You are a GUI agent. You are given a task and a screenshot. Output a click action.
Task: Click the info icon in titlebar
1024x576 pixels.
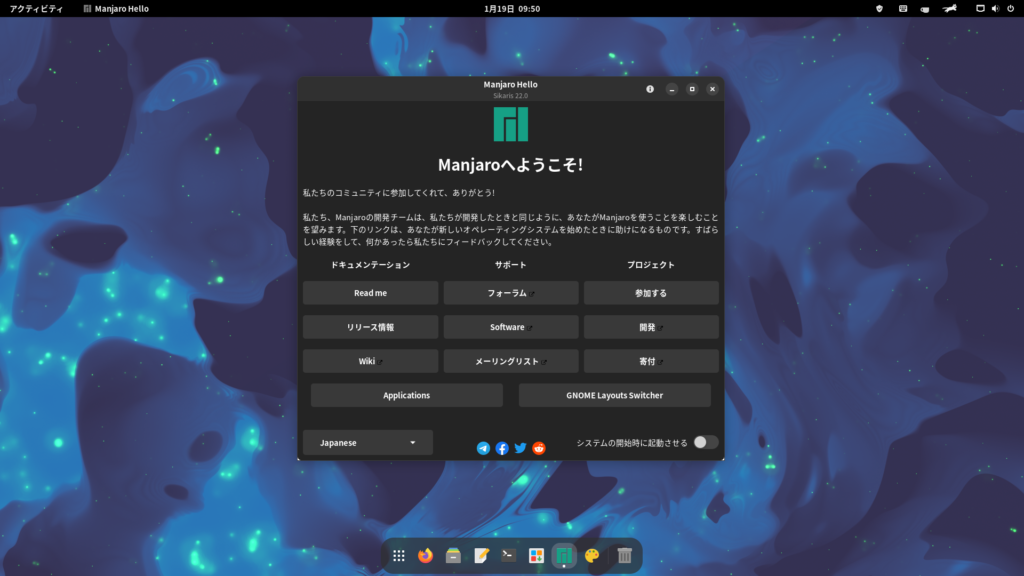(651, 88)
